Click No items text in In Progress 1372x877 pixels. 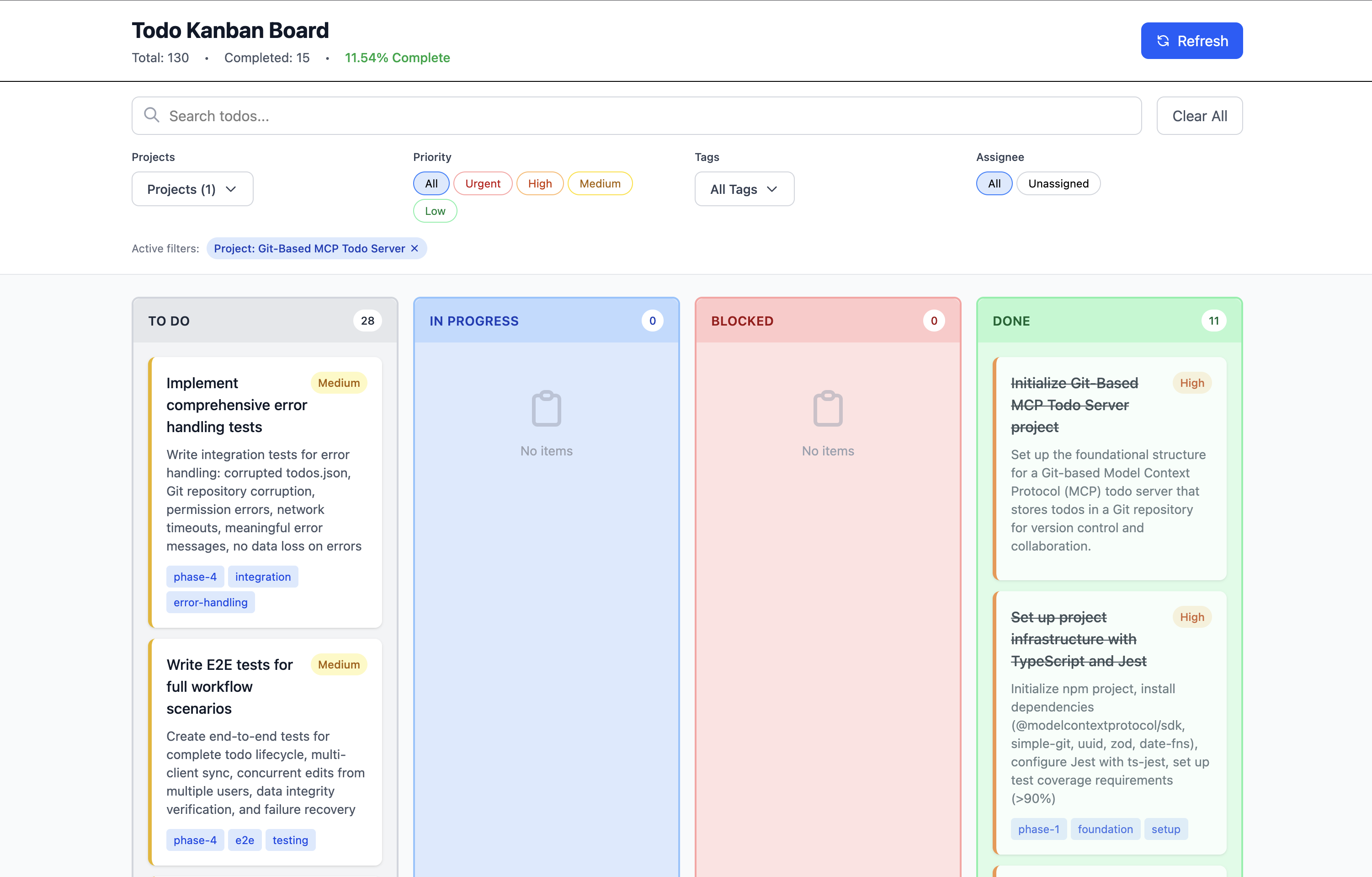(x=547, y=450)
